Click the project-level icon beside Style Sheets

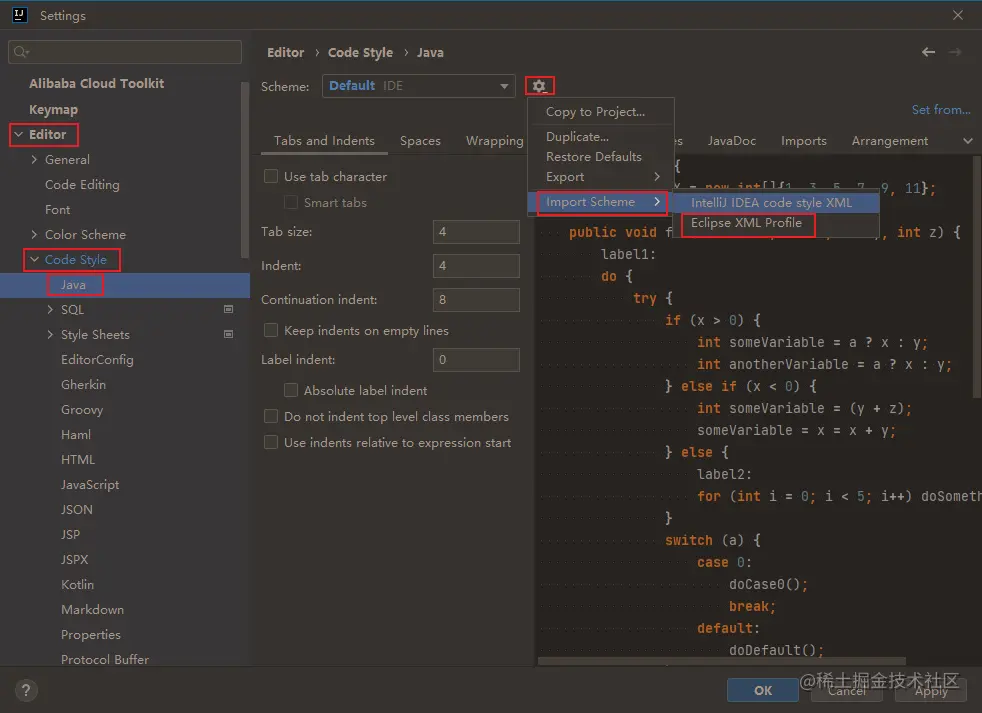click(229, 334)
